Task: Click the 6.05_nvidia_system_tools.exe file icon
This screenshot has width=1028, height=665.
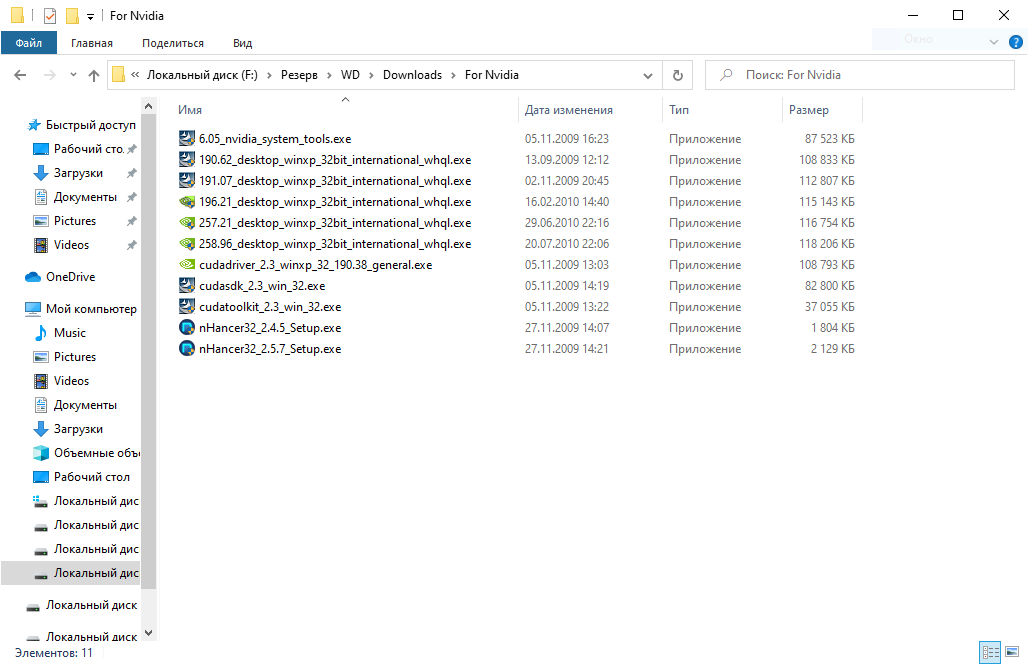Action: click(187, 138)
